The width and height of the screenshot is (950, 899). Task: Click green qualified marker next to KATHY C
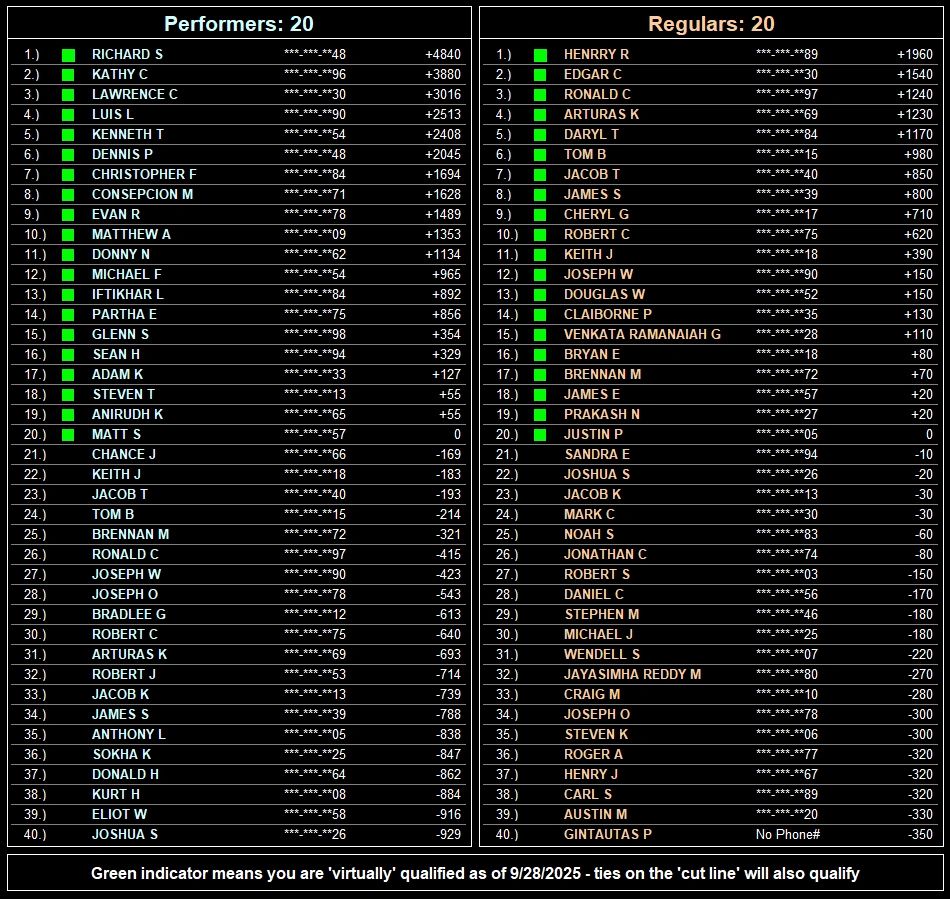pos(69,75)
